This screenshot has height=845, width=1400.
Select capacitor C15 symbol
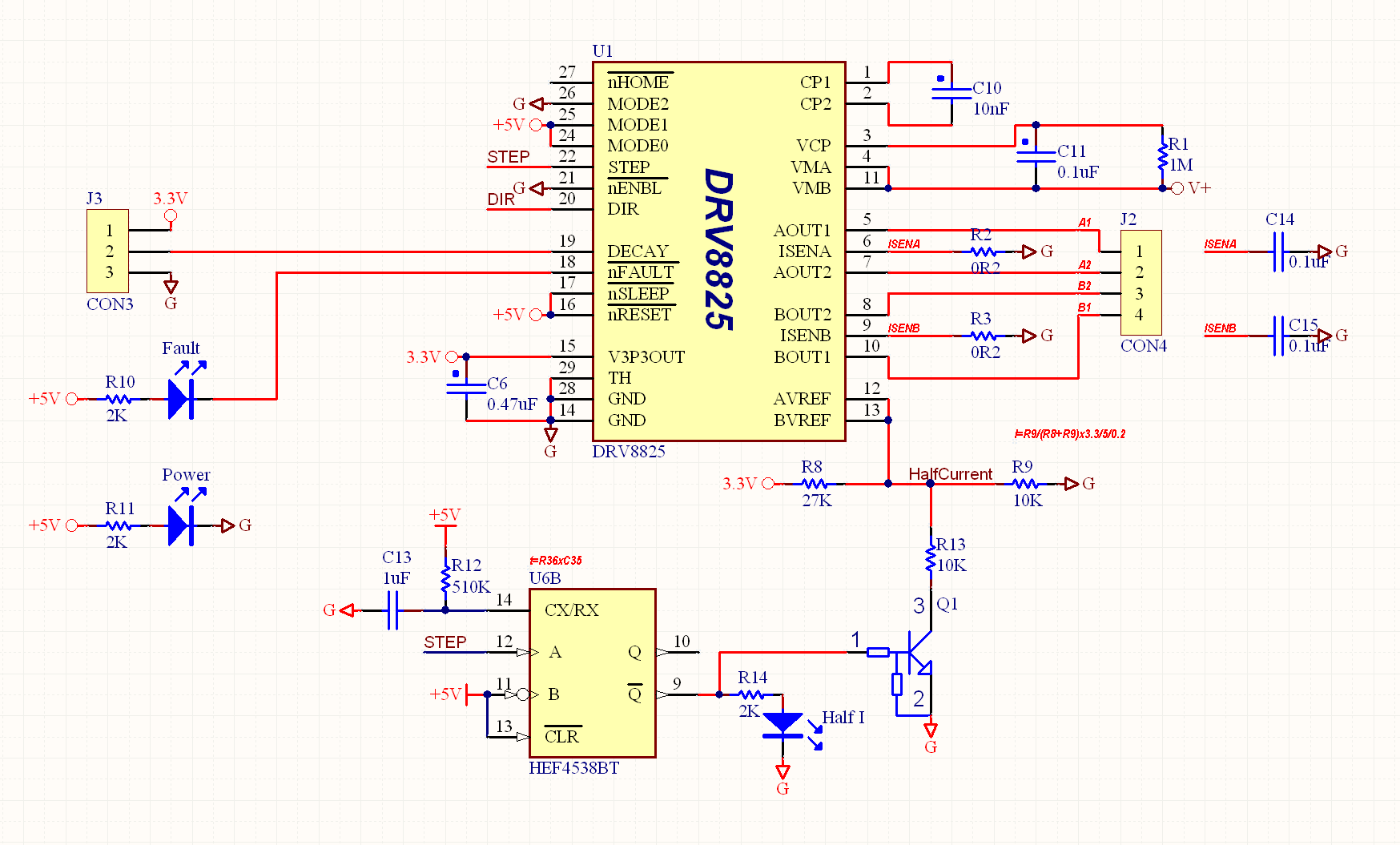pos(1278,336)
